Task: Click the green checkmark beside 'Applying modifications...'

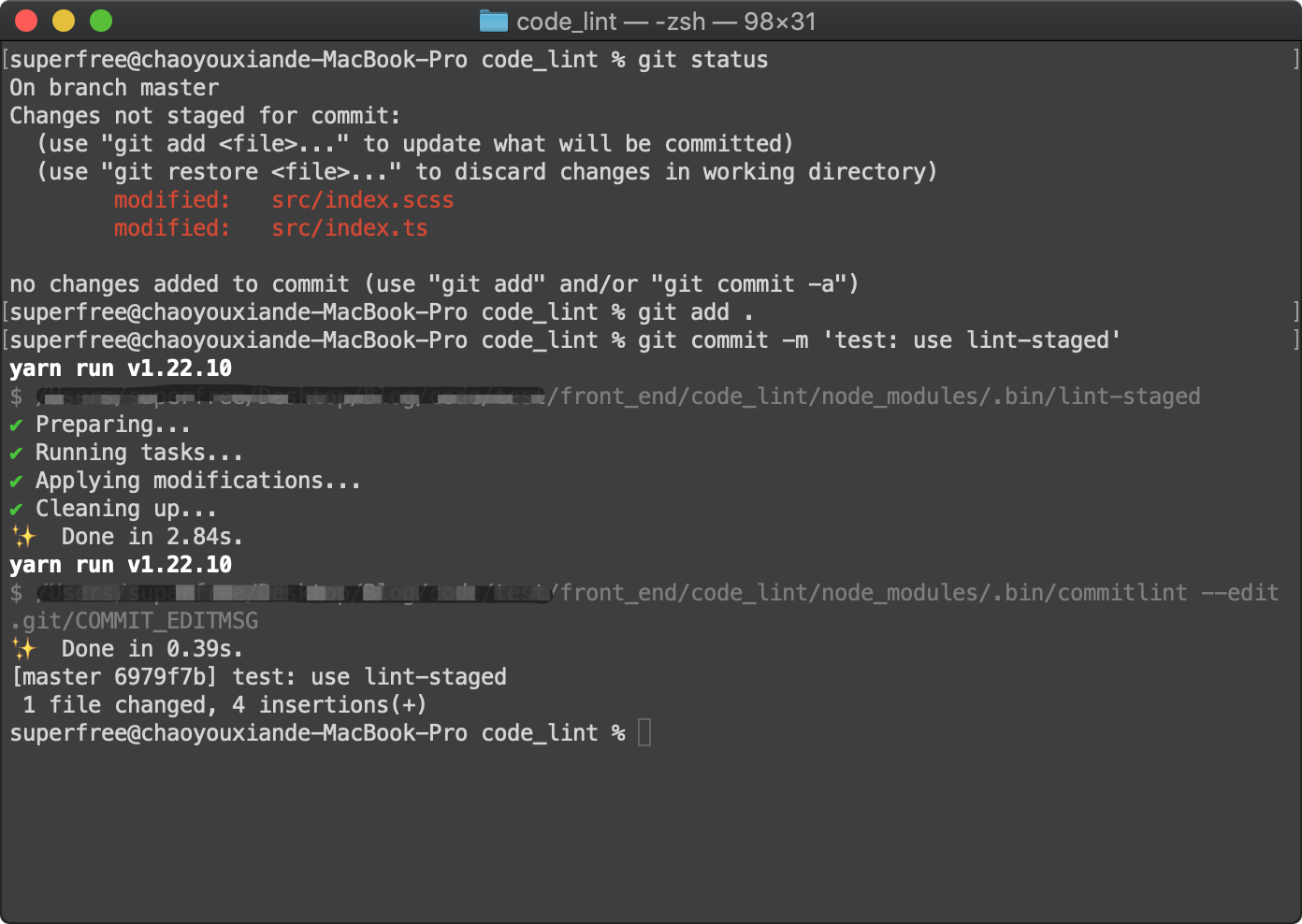Action: [x=16, y=482]
